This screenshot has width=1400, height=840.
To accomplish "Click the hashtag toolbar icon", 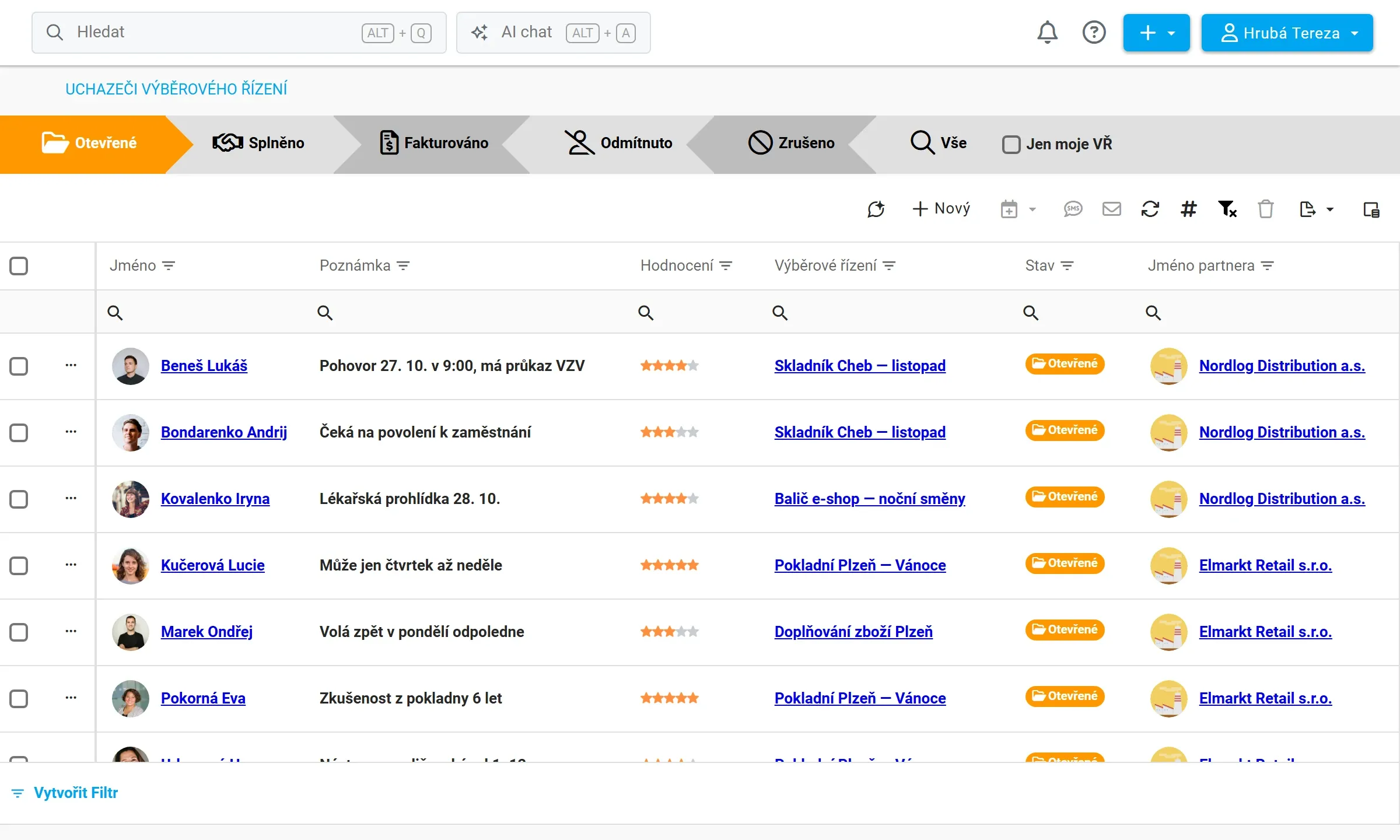I will [x=1188, y=209].
